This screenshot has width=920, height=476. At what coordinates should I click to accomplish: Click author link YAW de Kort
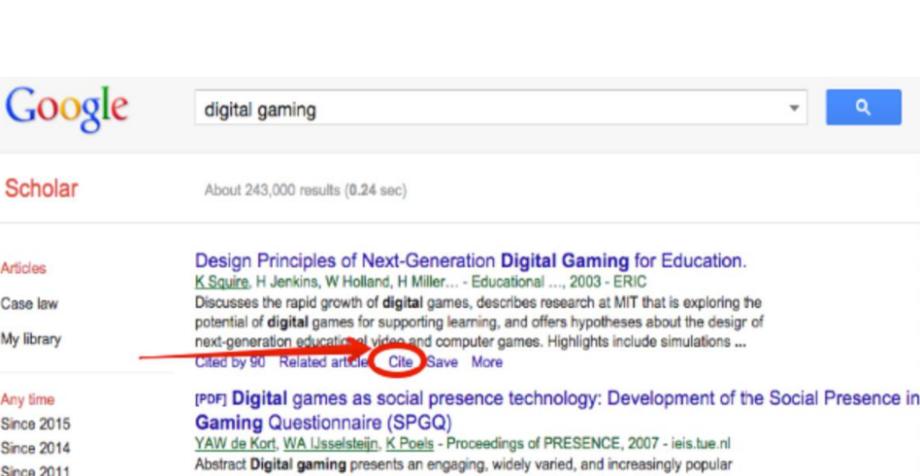[235, 444]
